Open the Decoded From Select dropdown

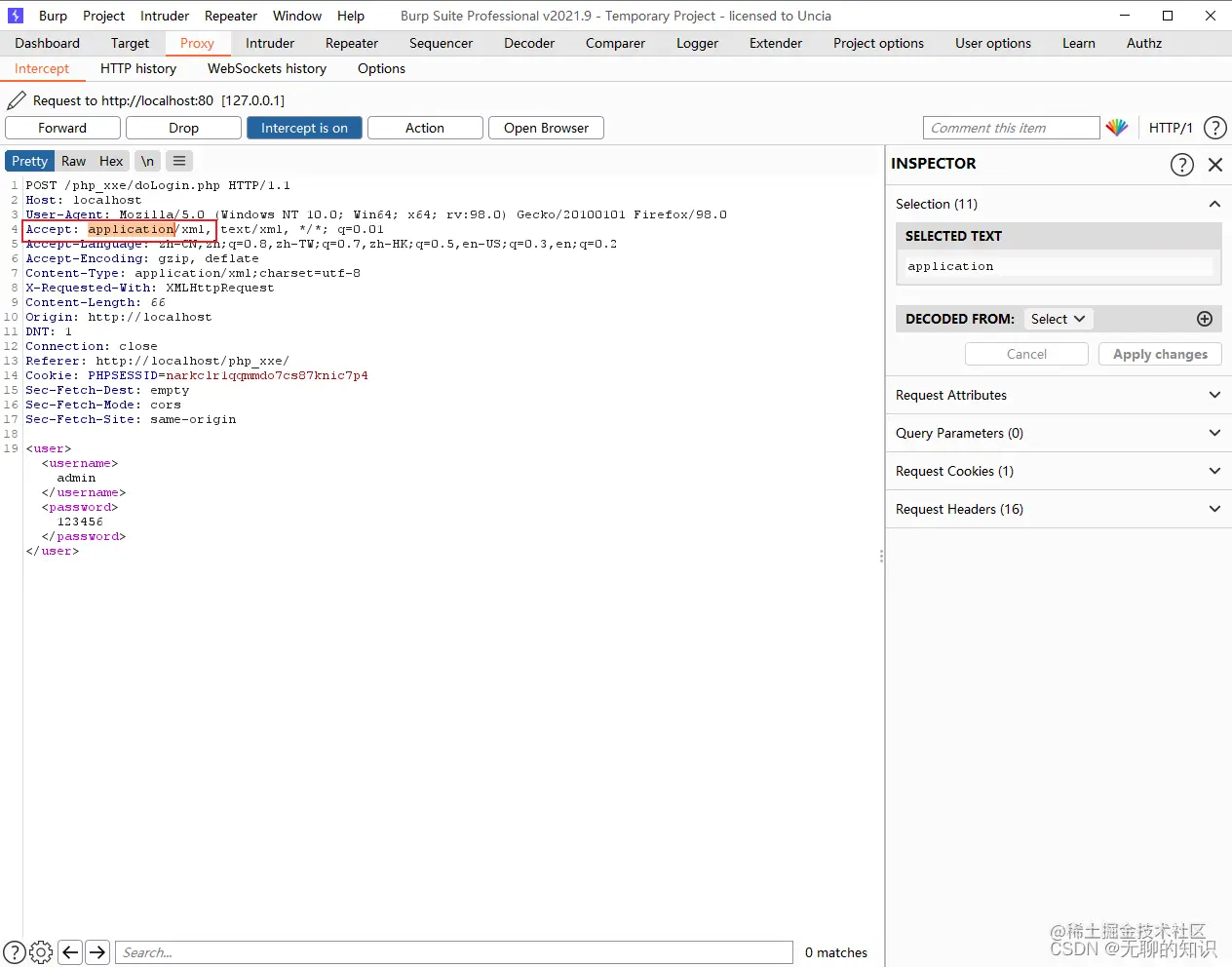[1058, 319]
